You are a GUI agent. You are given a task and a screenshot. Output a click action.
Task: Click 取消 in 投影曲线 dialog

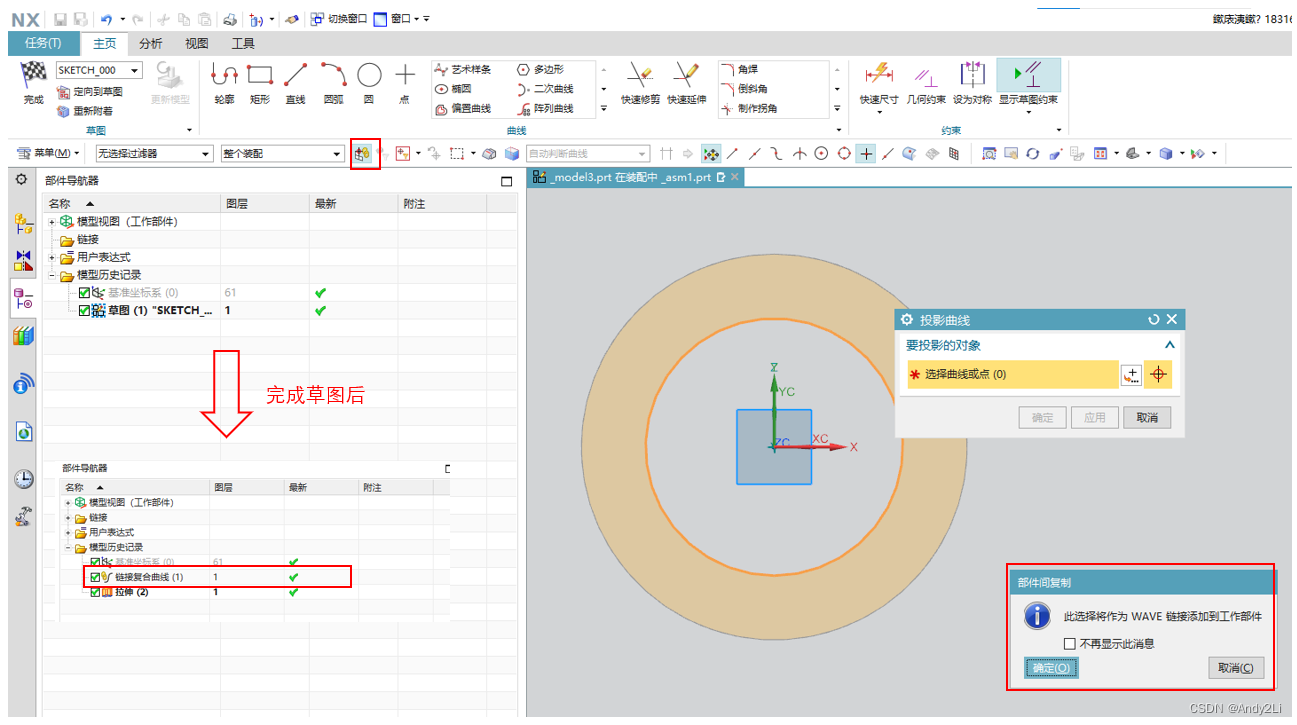(x=1147, y=417)
